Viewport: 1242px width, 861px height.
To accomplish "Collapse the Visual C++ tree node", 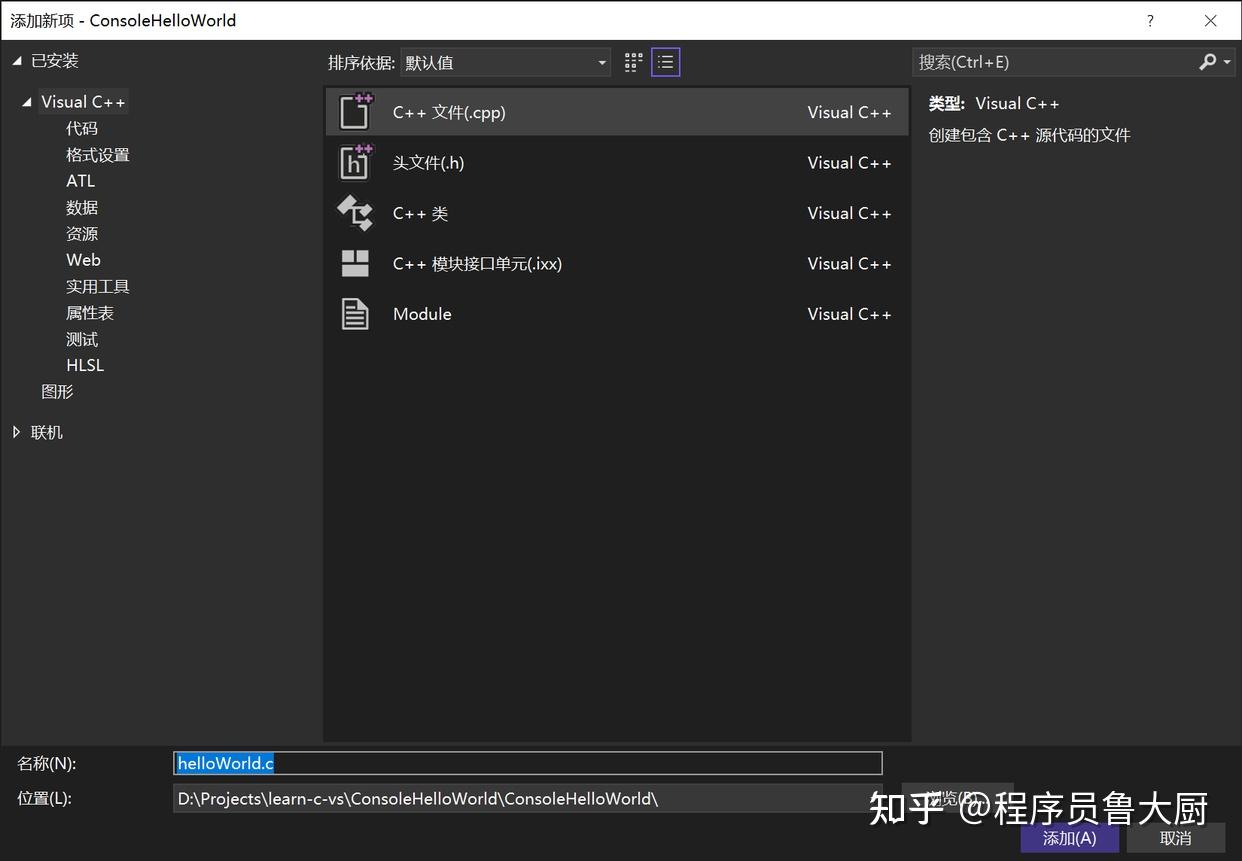I will point(28,101).
